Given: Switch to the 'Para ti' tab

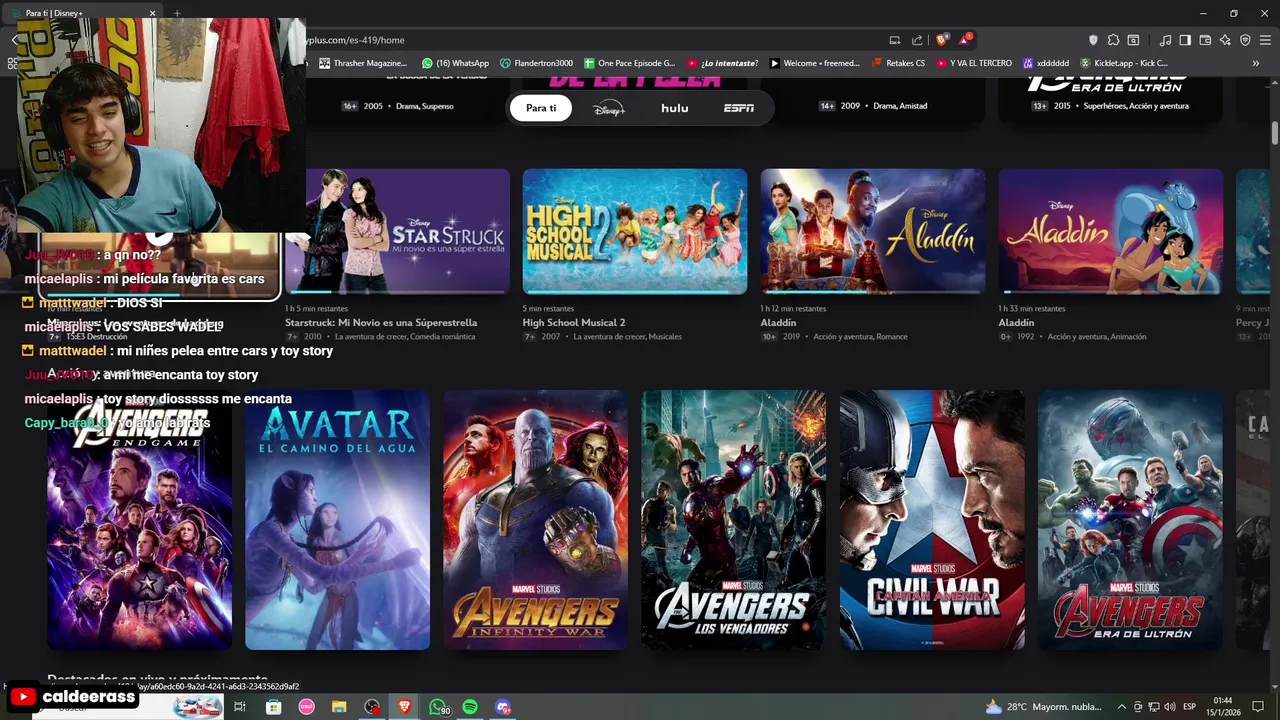Looking at the screenshot, I should tap(541, 108).
